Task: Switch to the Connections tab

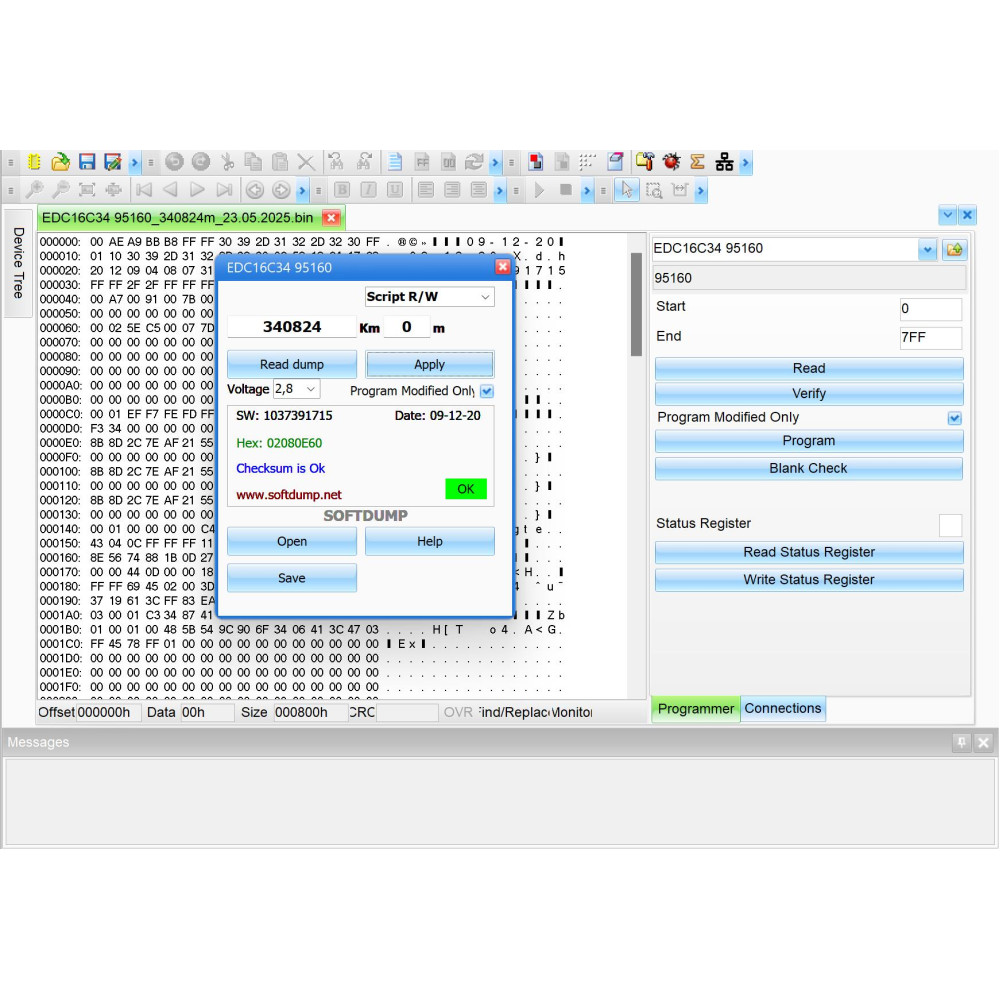Action: pos(783,709)
